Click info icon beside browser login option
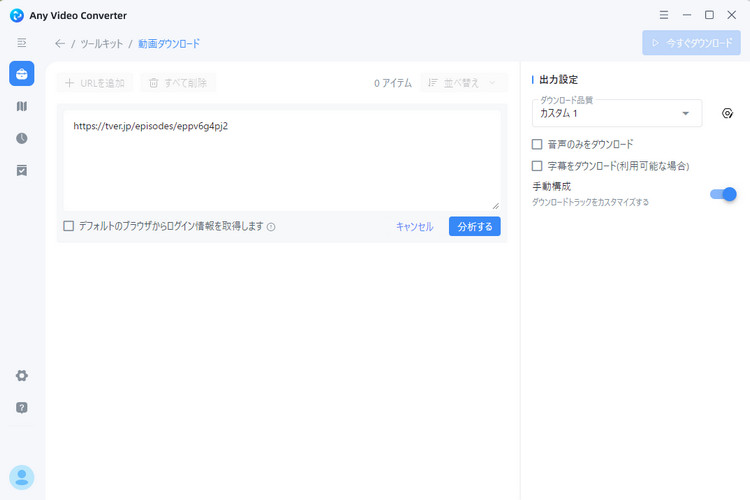750x500 pixels. tap(271, 227)
